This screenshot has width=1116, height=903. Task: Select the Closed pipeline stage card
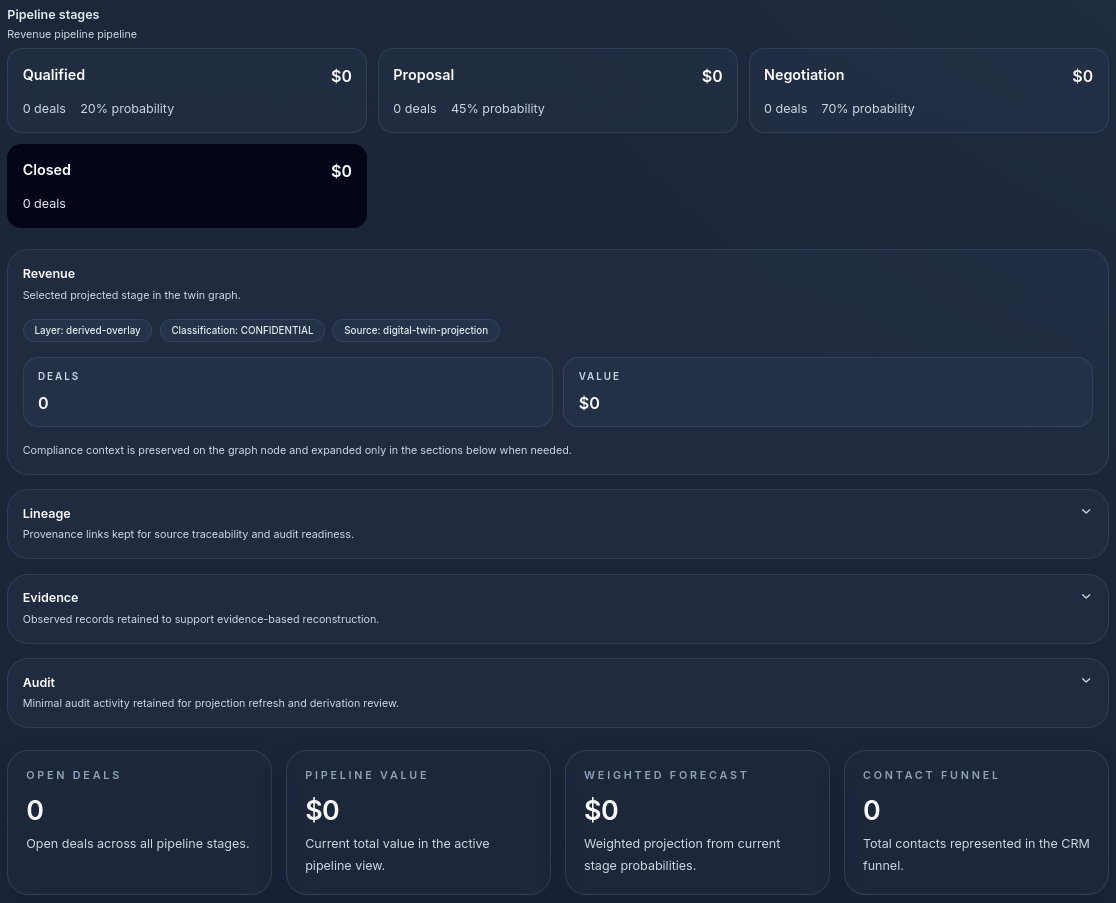pyautogui.click(x=187, y=186)
